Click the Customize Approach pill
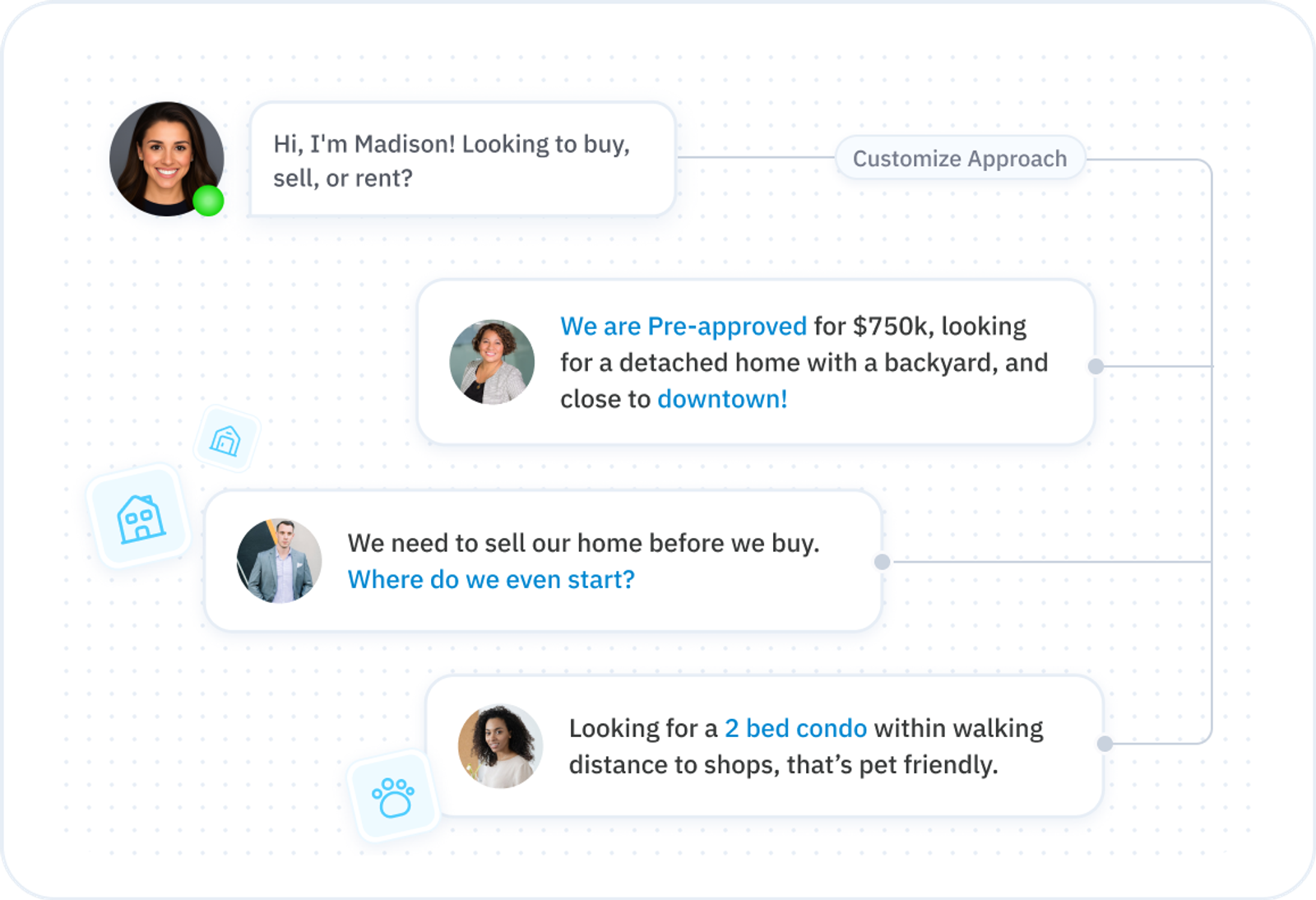This screenshot has height=900, width=1316. (960, 158)
